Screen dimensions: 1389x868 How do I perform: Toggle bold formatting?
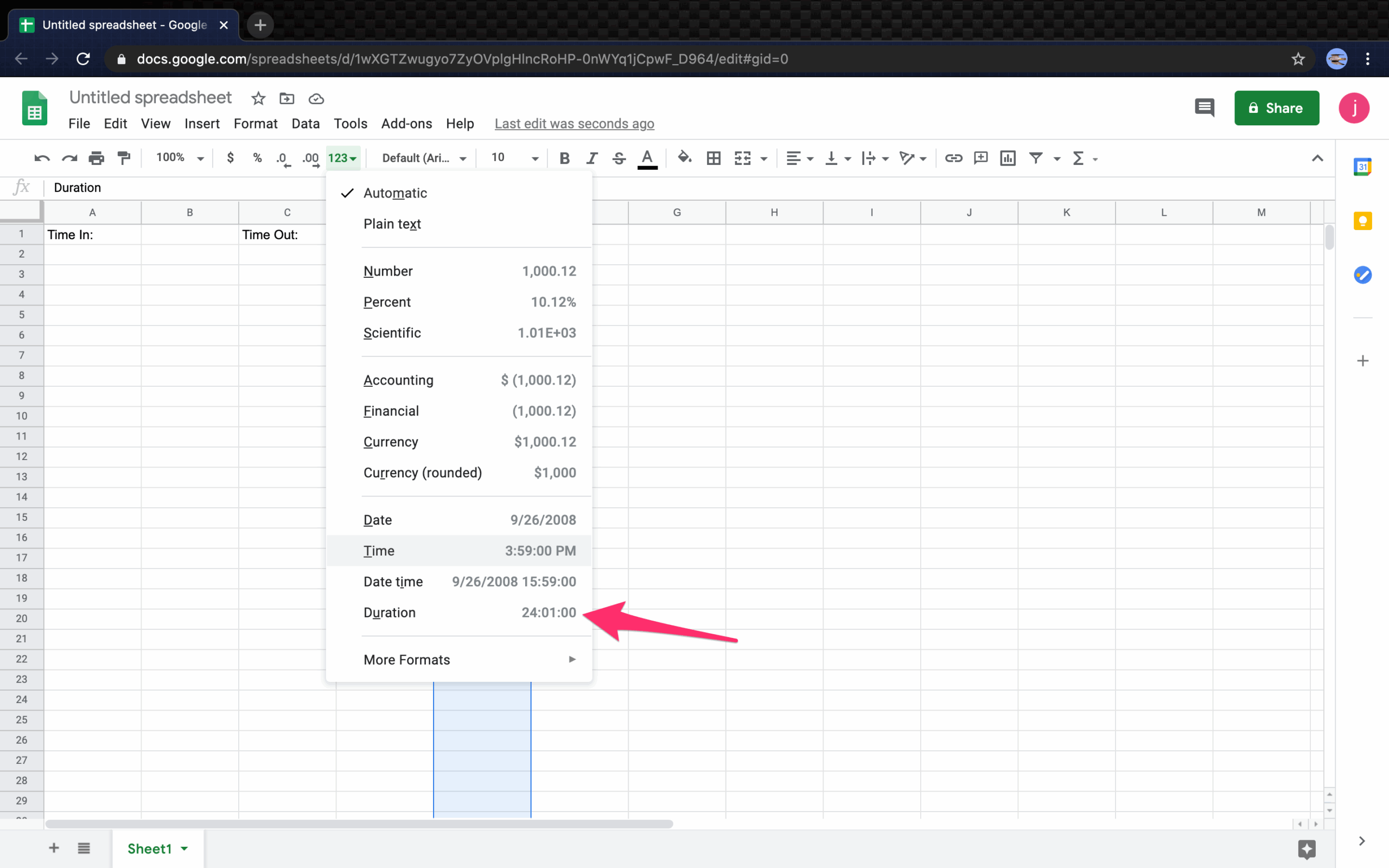(x=564, y=158)
